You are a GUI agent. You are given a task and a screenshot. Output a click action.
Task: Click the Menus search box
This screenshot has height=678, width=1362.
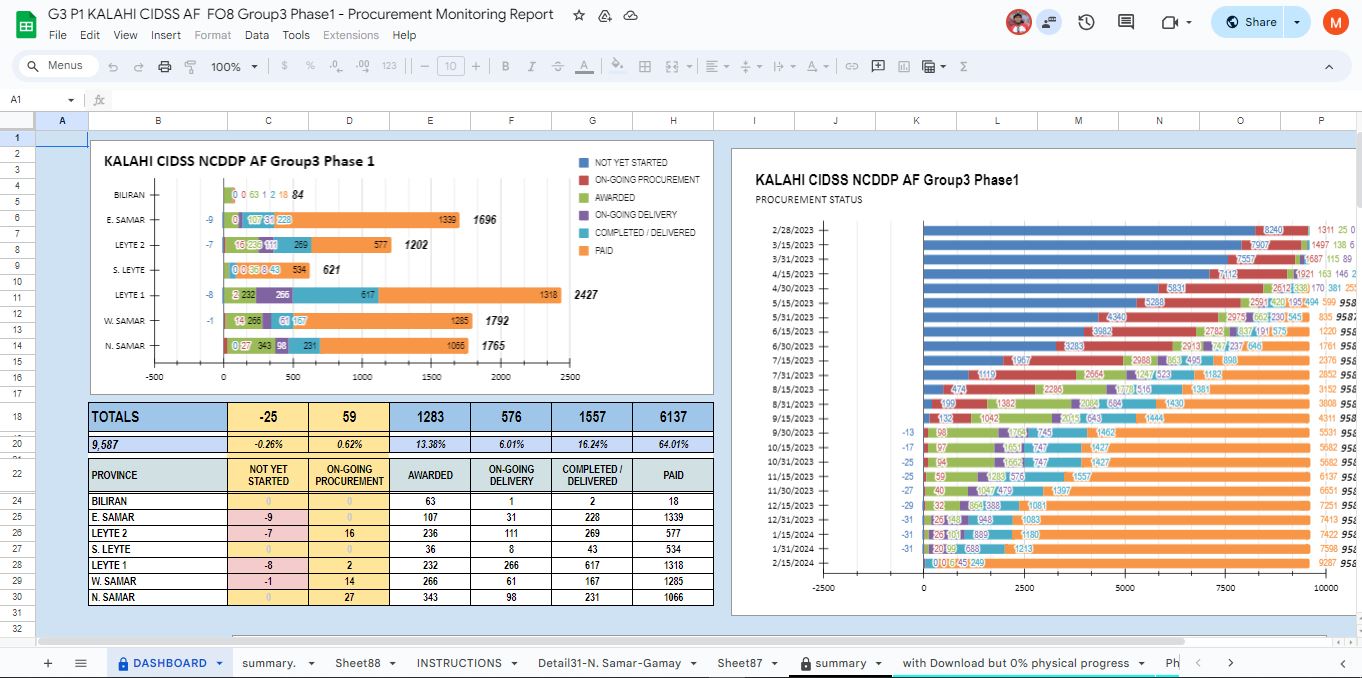[x=58, y=66]
